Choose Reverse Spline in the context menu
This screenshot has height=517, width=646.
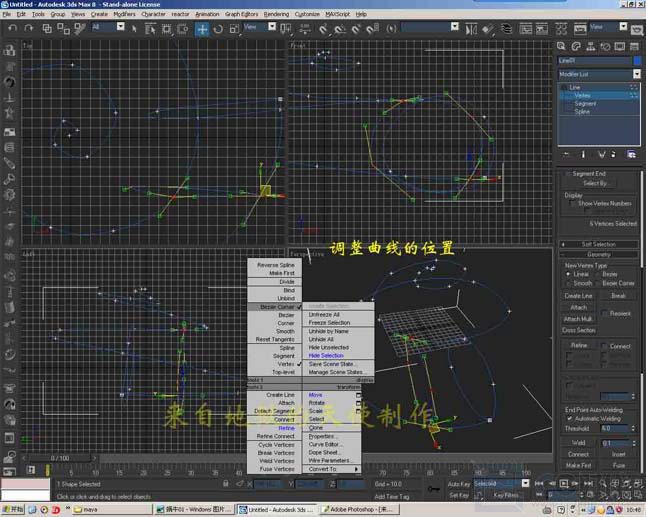point(275,265)
